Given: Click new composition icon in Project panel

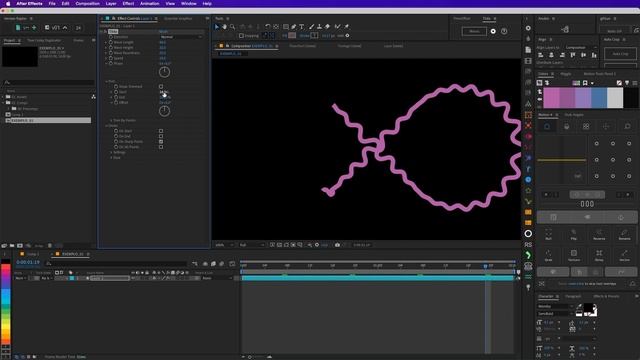Looking at the screenshot, I should click(20, 245).
